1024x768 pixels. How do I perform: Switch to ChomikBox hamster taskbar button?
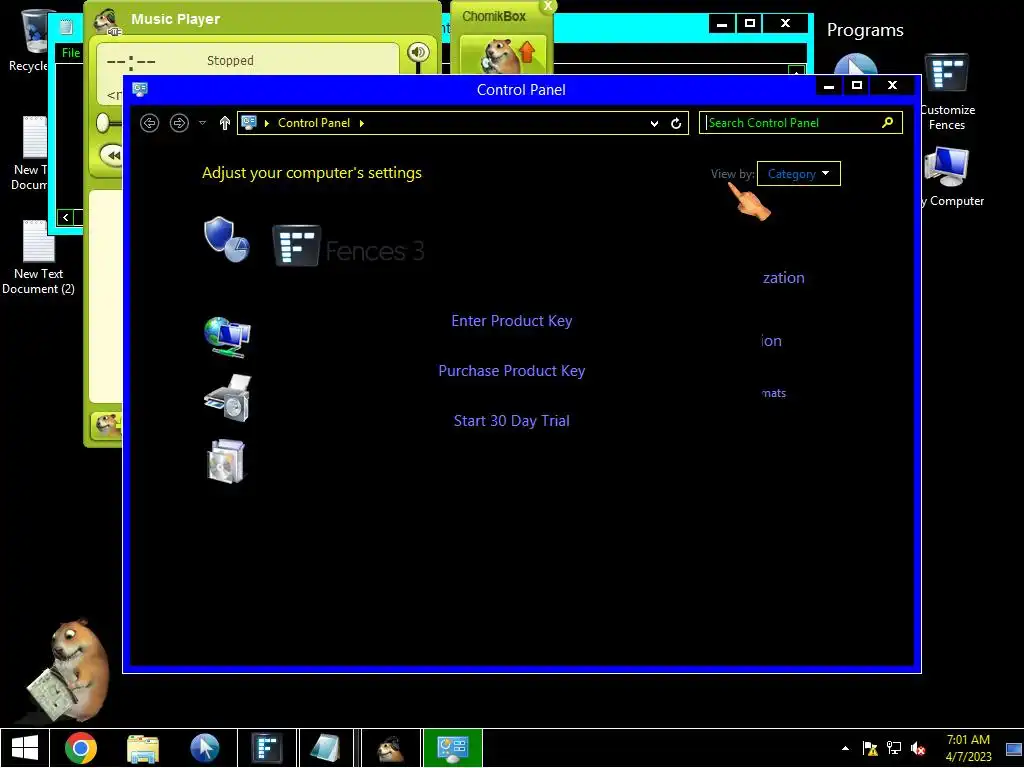pyautogui.click(x=391, y=748)
